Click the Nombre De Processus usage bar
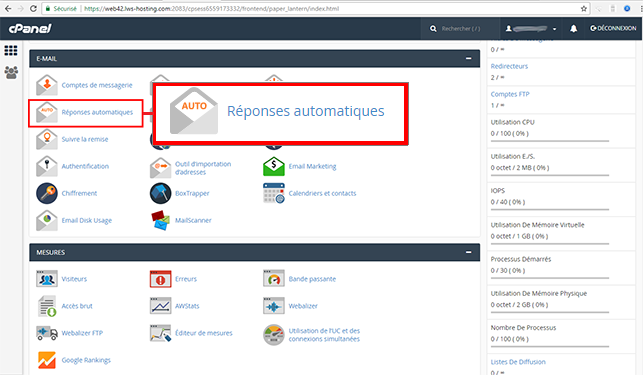 click(550, 347)
